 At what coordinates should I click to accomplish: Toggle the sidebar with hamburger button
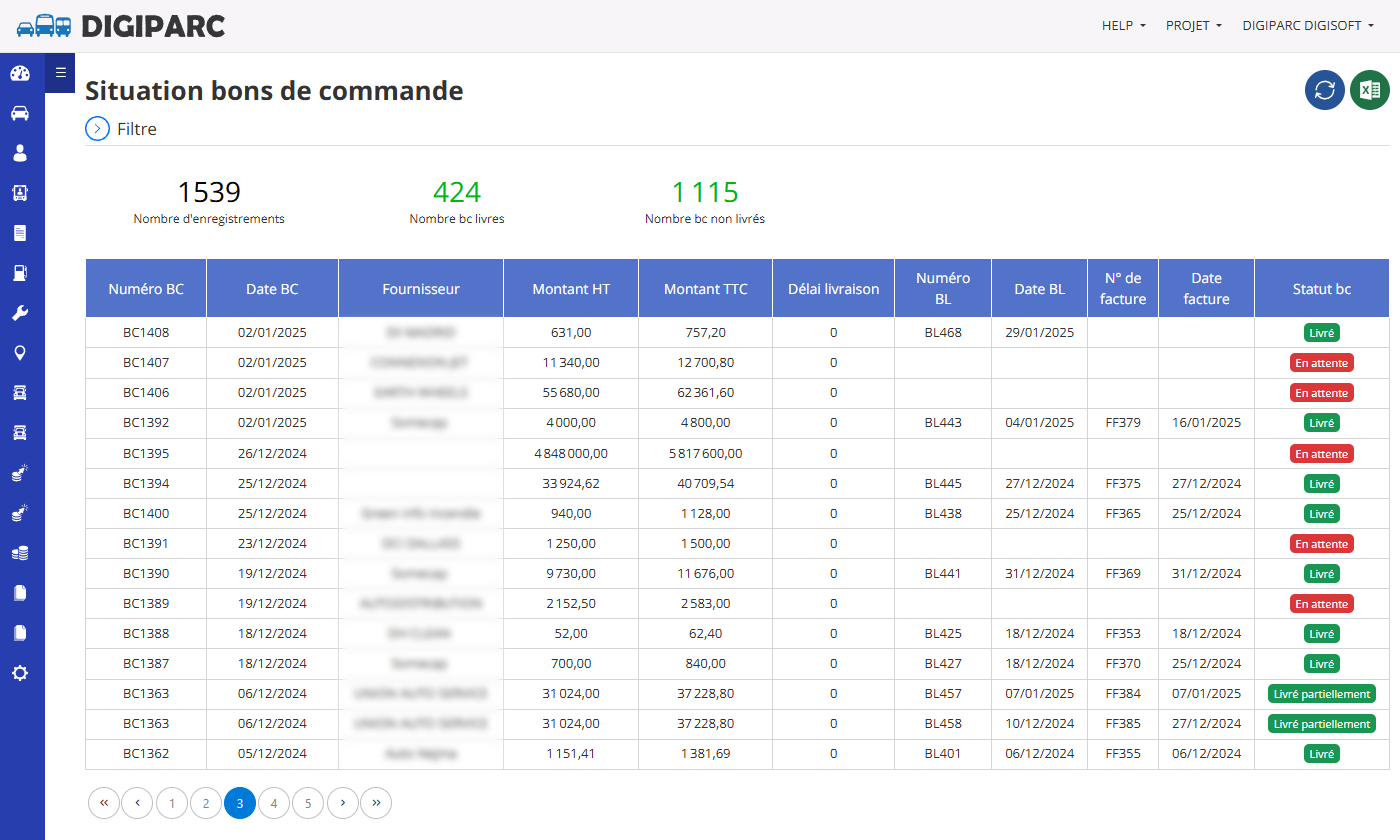pyautogui.click(x=60, y=72)
